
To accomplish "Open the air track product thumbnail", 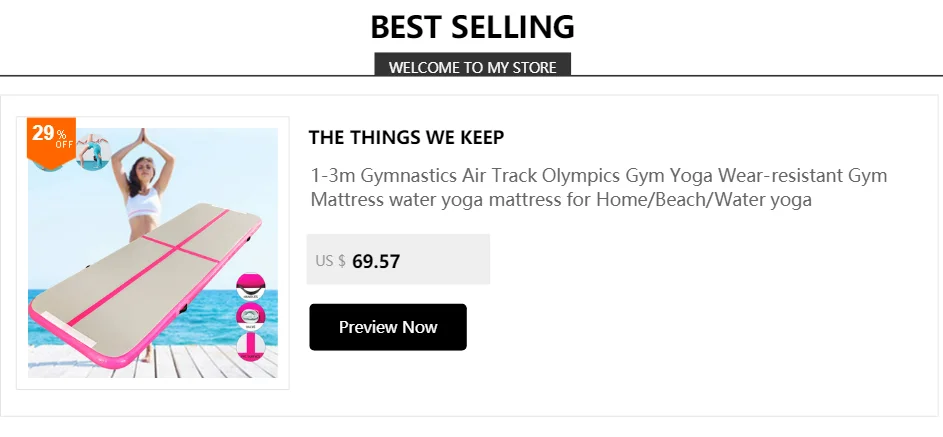I will click(153, 252).
